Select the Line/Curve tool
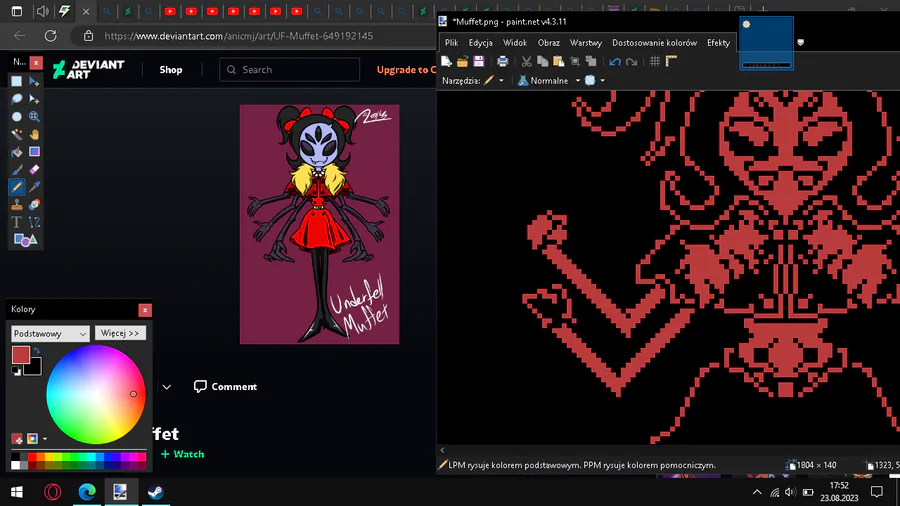900x506 pixels. click(x=34, y=222)
